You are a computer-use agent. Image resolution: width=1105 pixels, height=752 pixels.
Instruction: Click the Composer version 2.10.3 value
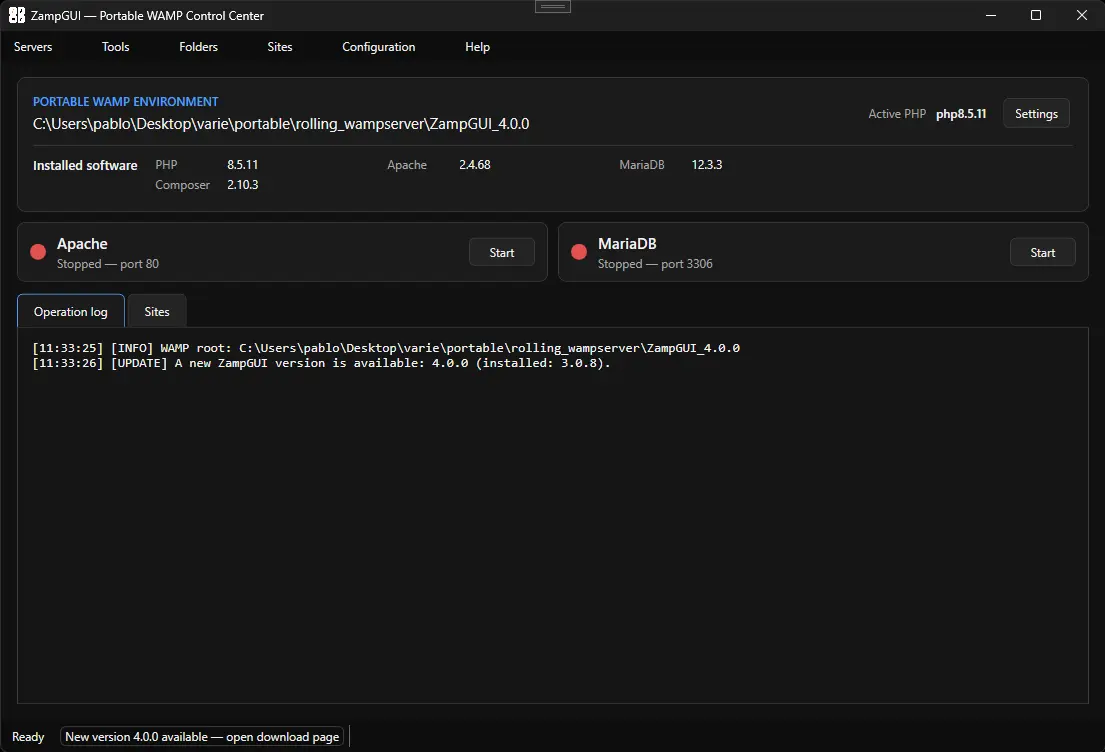[x=242, y=185]
